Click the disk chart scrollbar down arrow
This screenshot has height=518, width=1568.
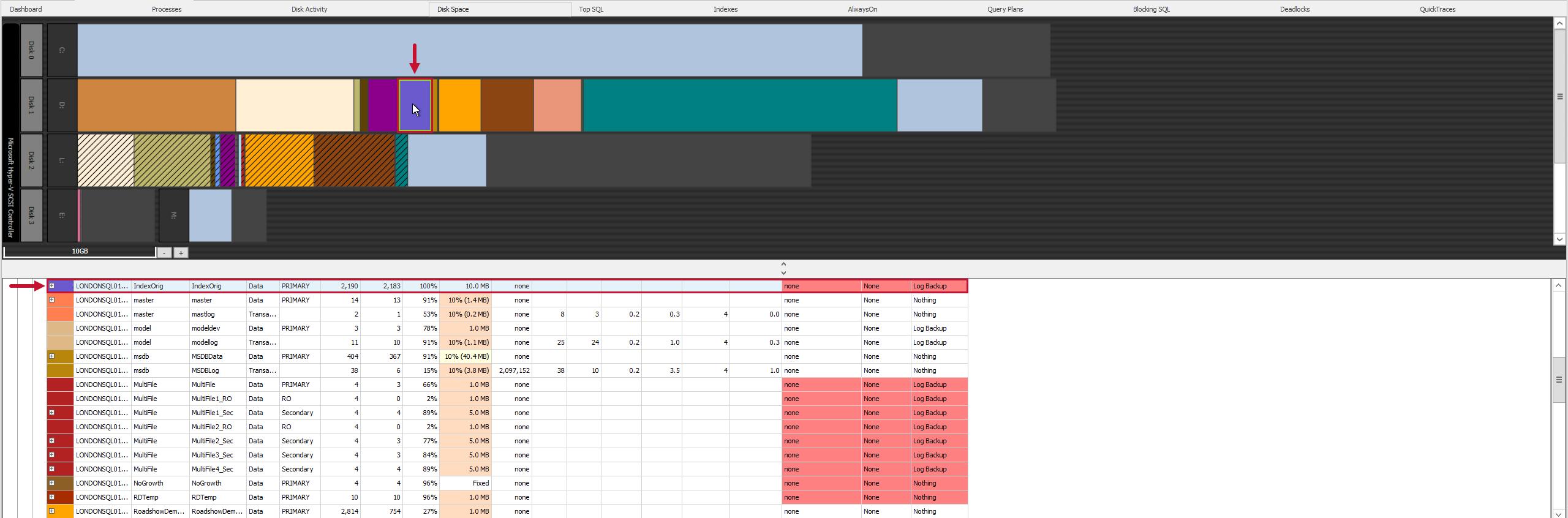pyautogui.click(x=1559, y=239)
